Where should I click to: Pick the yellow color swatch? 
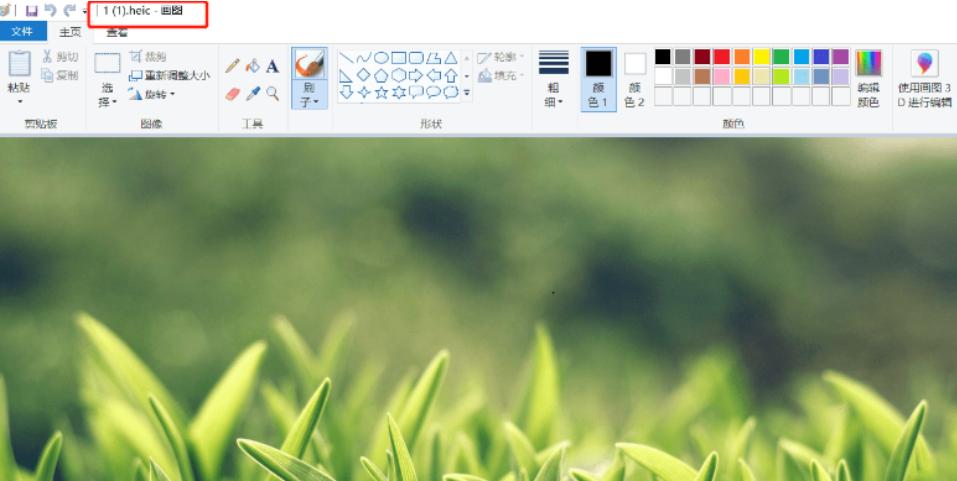pyautogui.click(x=761, y=57)
